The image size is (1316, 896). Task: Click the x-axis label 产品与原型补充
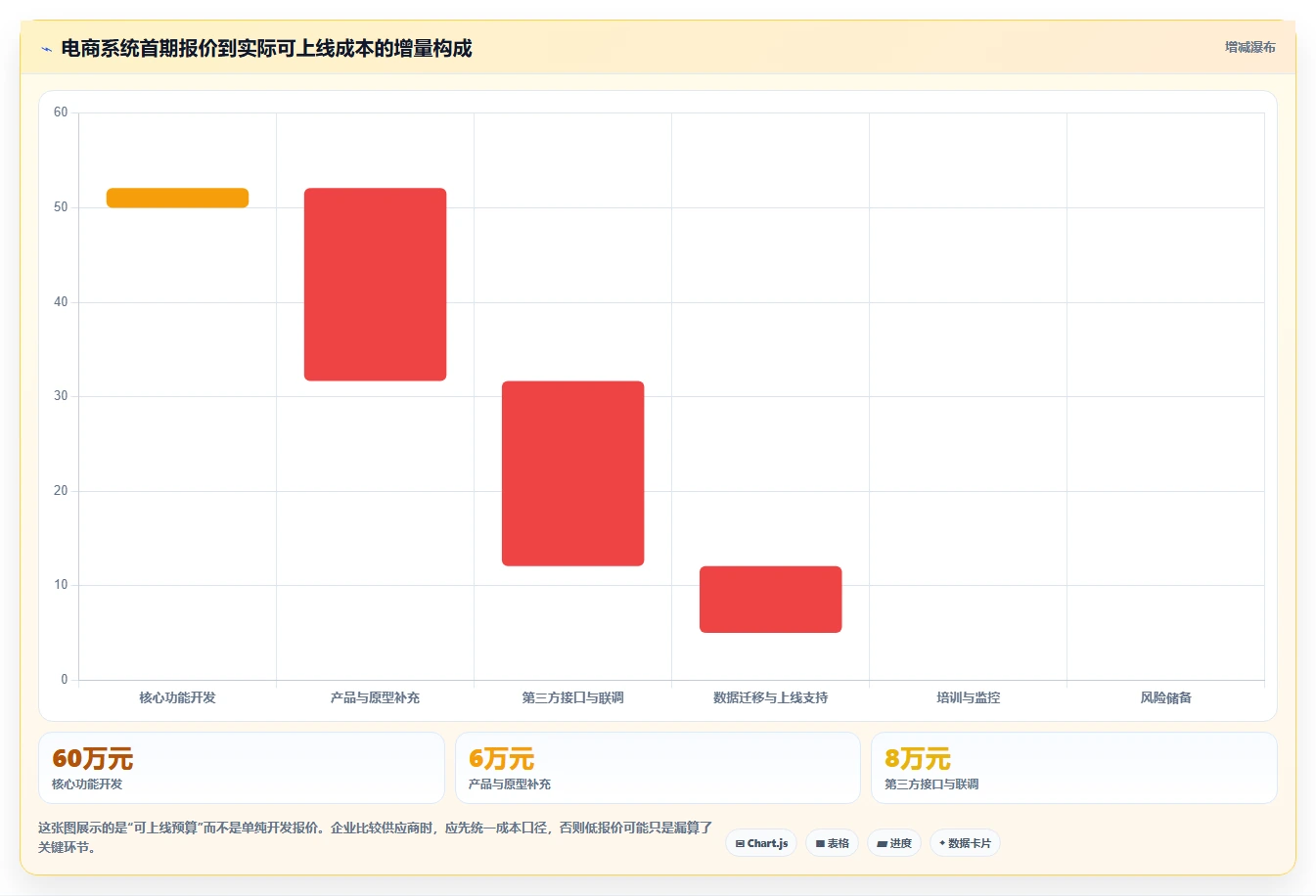tap(375, 697)
